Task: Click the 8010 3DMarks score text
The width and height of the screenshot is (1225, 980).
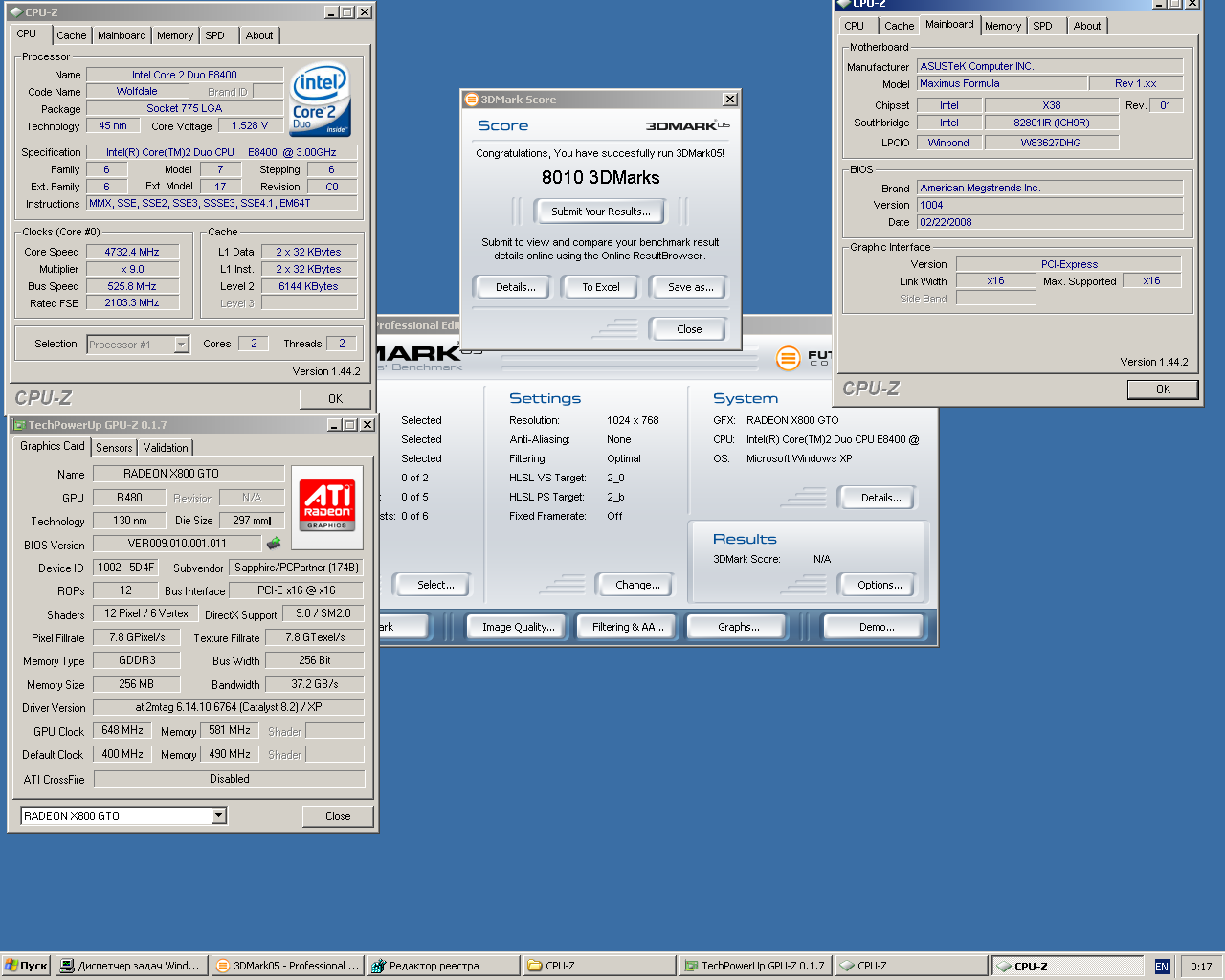Action: coord(600,177)
